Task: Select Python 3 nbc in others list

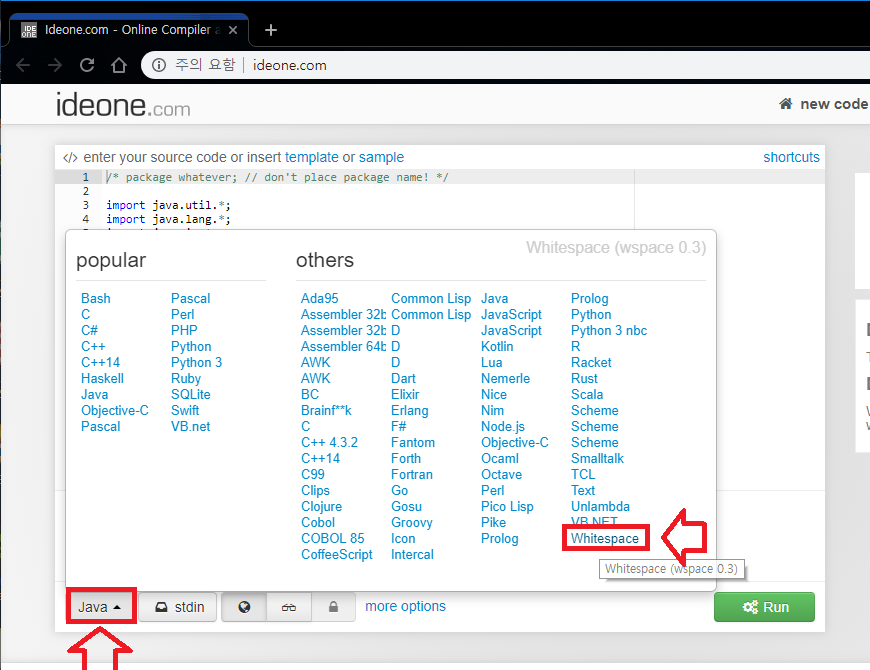Action: tap(609, 331)
